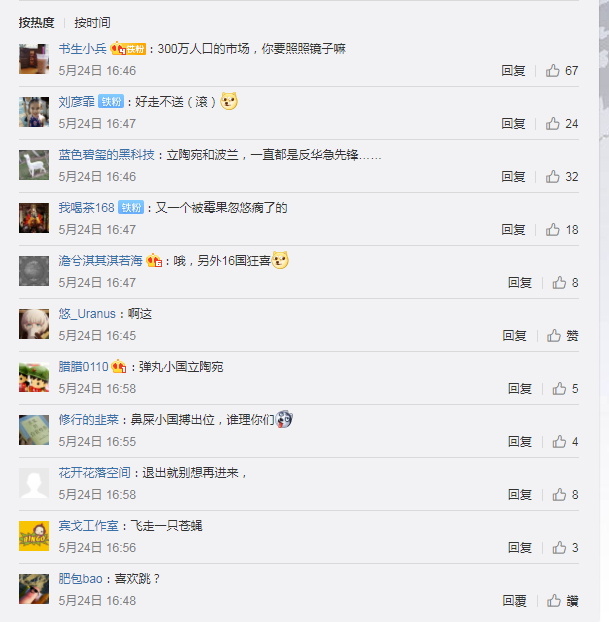Click 蓝色碧玺的黑科技's white alpaca avatar

34,165
